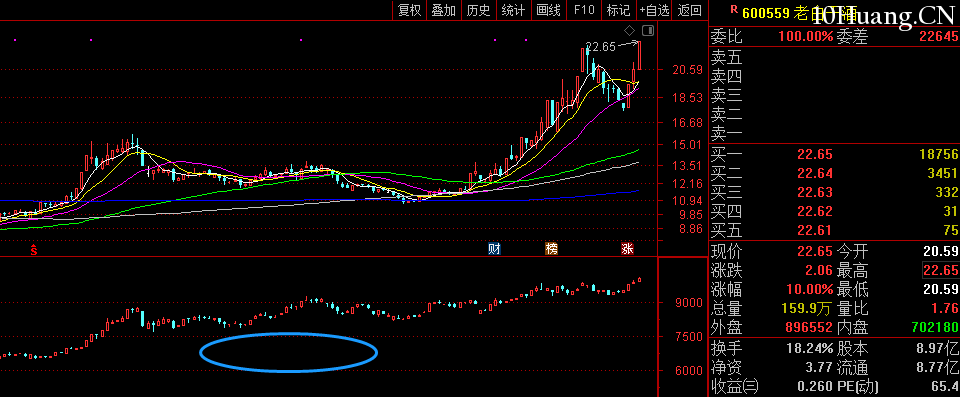Image resolution: width=960 pixels, height=397 pixels.
Task: Open the 复权 price adjustment menu
Action: [410, 10]
